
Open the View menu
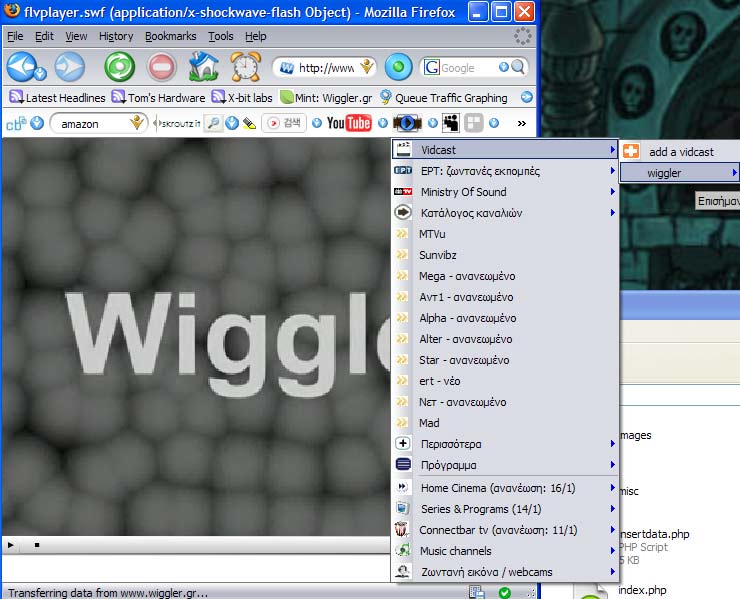pos(76,36)
